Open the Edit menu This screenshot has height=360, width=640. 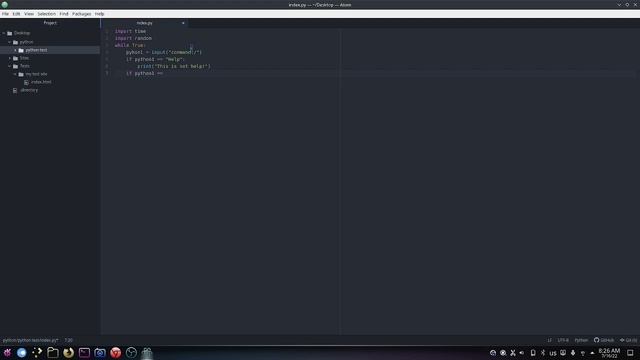16,14
